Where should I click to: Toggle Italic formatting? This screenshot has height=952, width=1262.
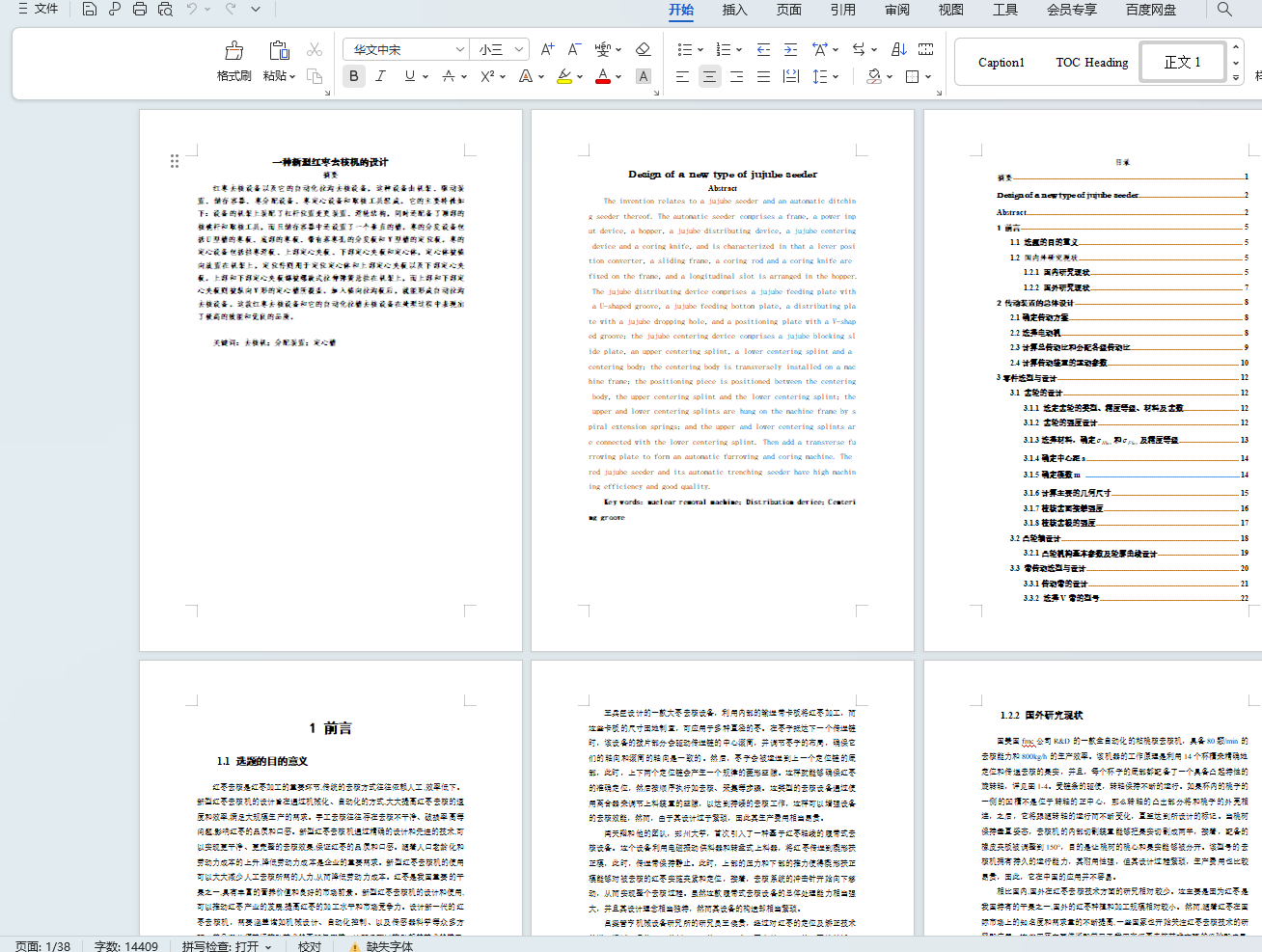(x=381, y=76)
